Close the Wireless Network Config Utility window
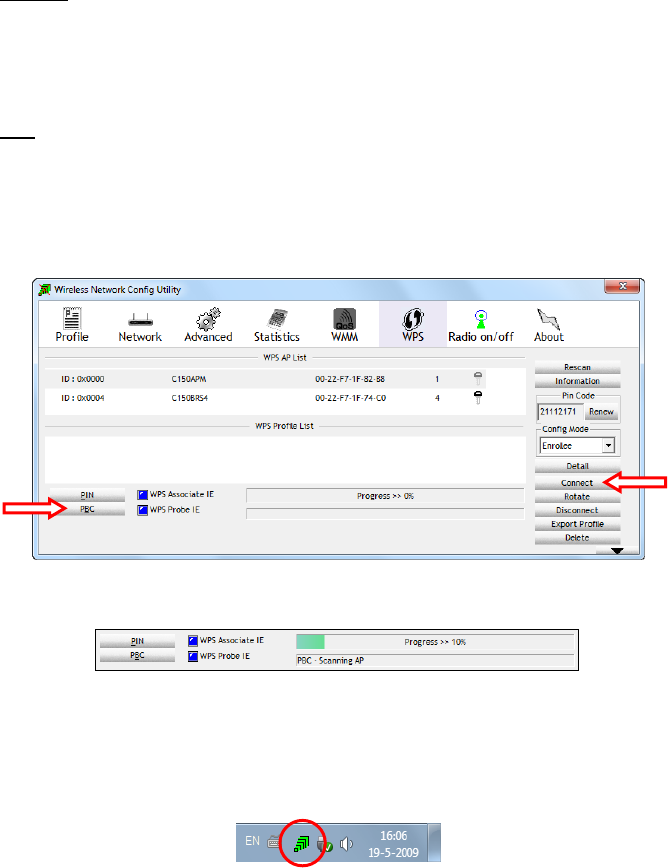Image resolution: width=668 pixels, height=868 pixels. pyautogui.click(x=623, y=286)
